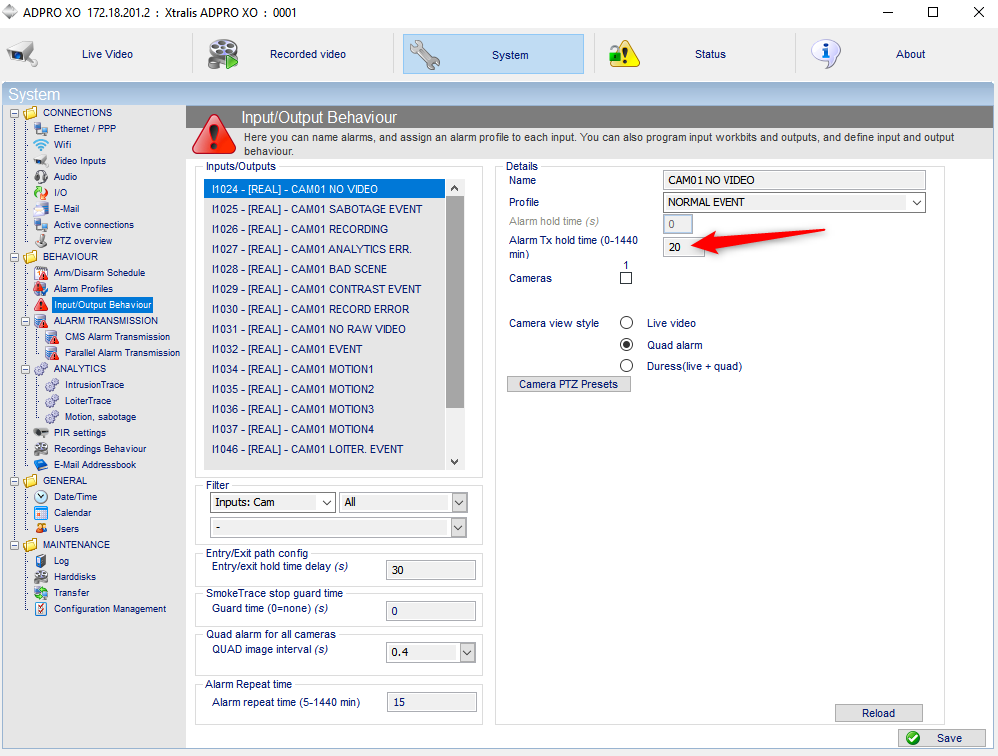Image resolution: width=998 pixels, height=756 pixels.
Task: Tick the Cameras 1 checkbox
Action: point(626,278)
